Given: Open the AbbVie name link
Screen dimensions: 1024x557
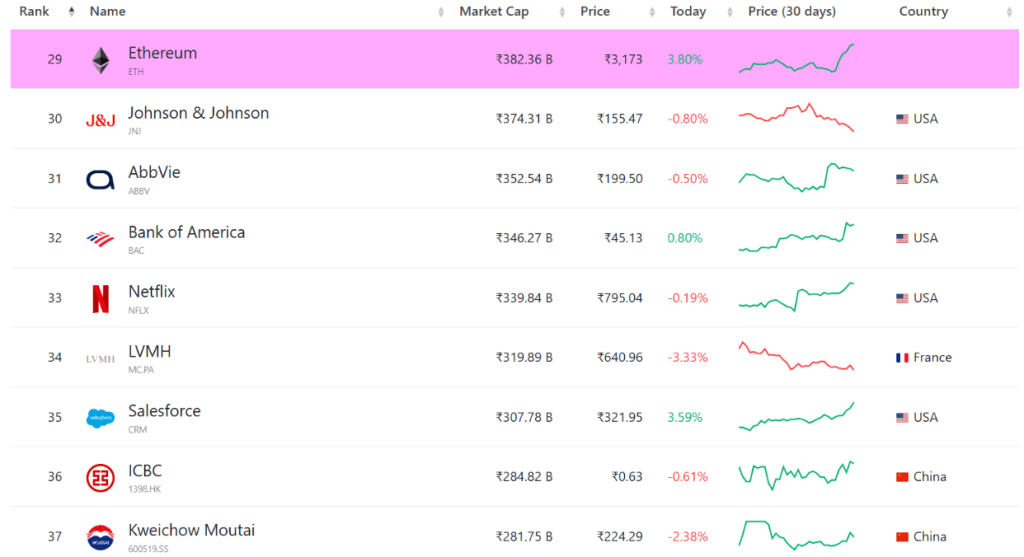Looking at the screenshot, I should (x=154, y=172).
